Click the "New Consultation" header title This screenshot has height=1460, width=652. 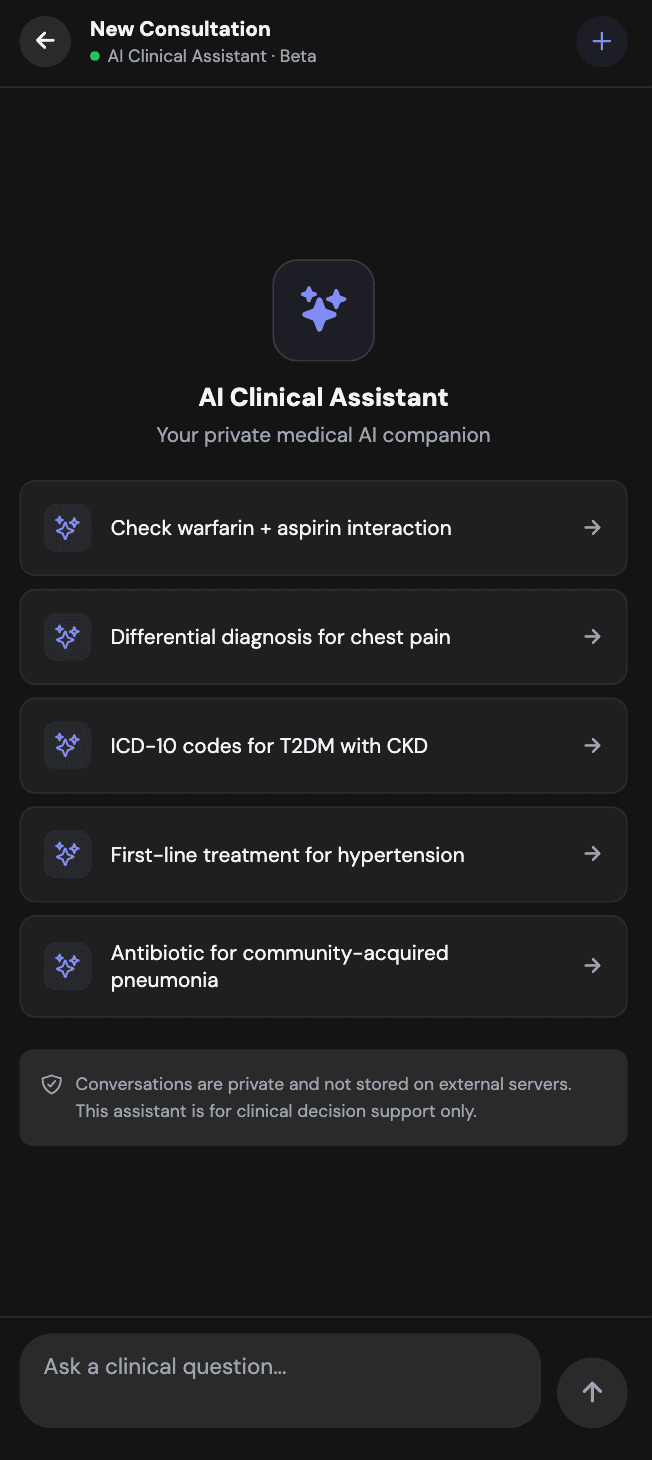(x=180, y=29)
